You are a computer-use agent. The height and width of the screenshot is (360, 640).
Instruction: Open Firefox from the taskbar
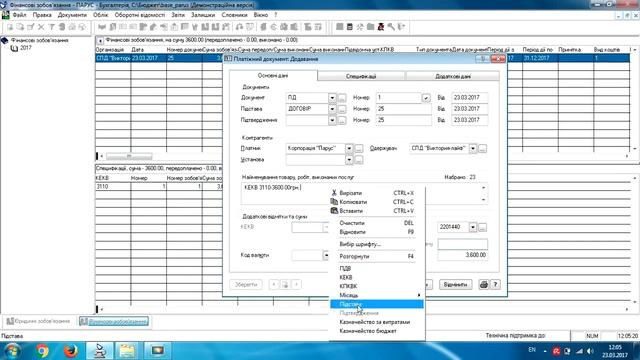click(71, 351)
